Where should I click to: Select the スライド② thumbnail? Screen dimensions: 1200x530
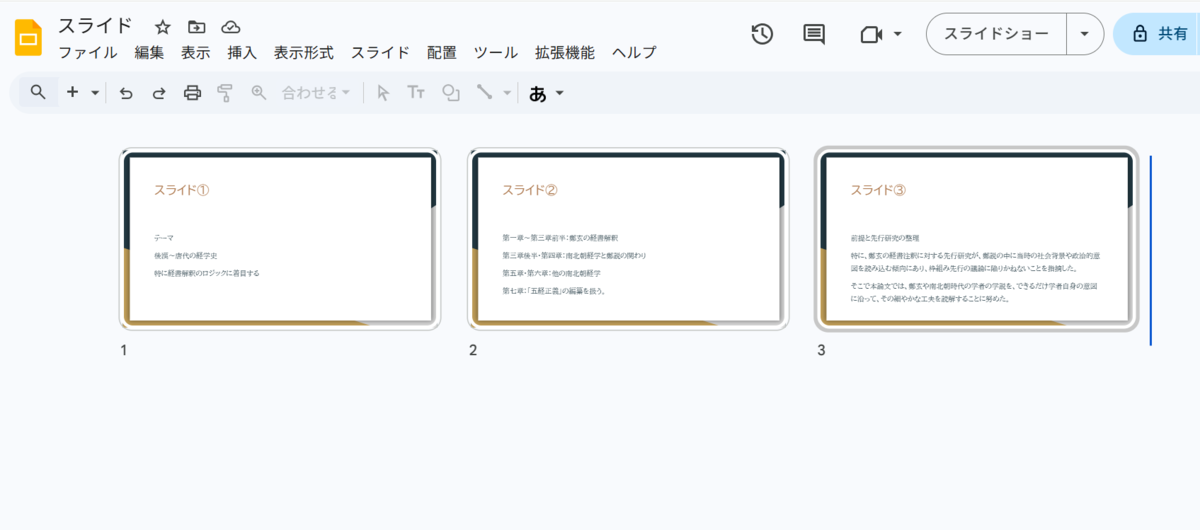pyautogui.click(x=628, y=239)
